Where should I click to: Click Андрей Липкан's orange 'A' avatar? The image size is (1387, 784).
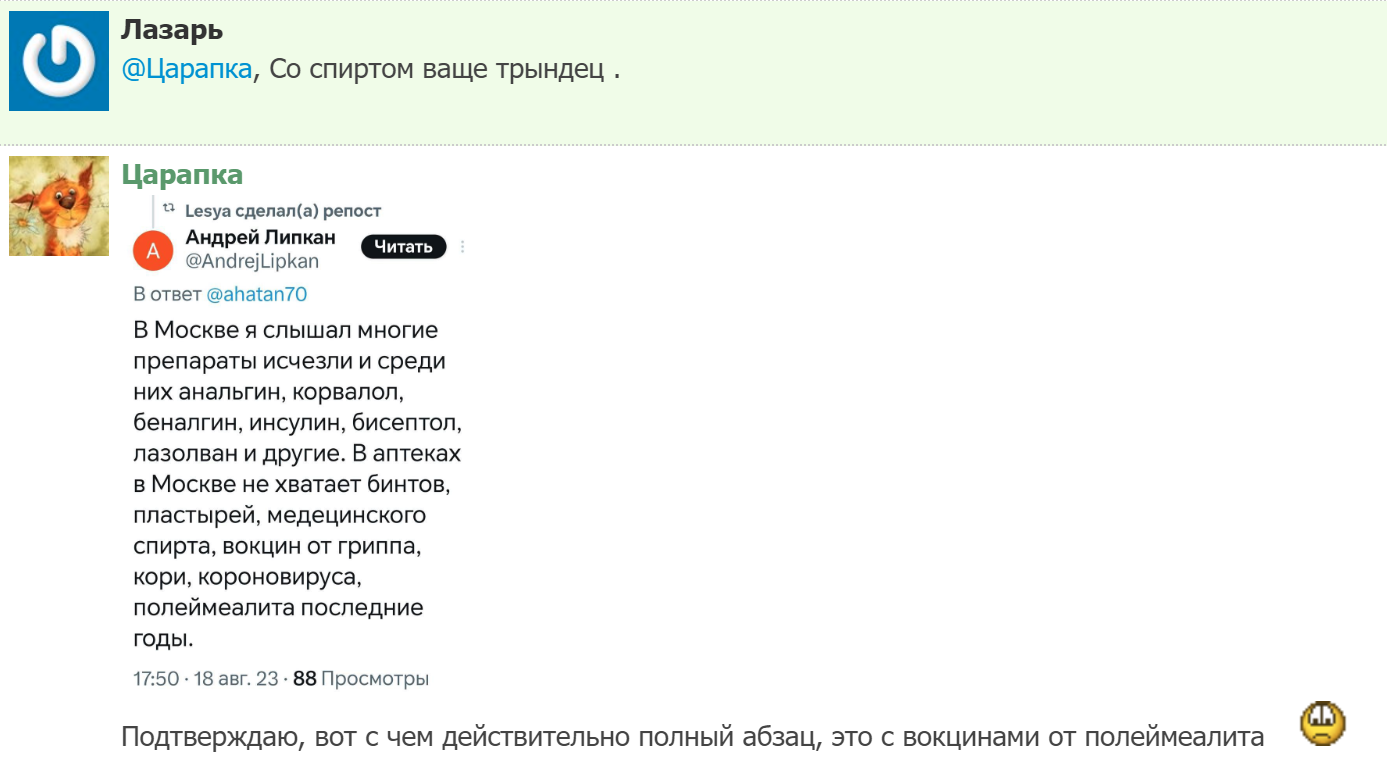153,250
